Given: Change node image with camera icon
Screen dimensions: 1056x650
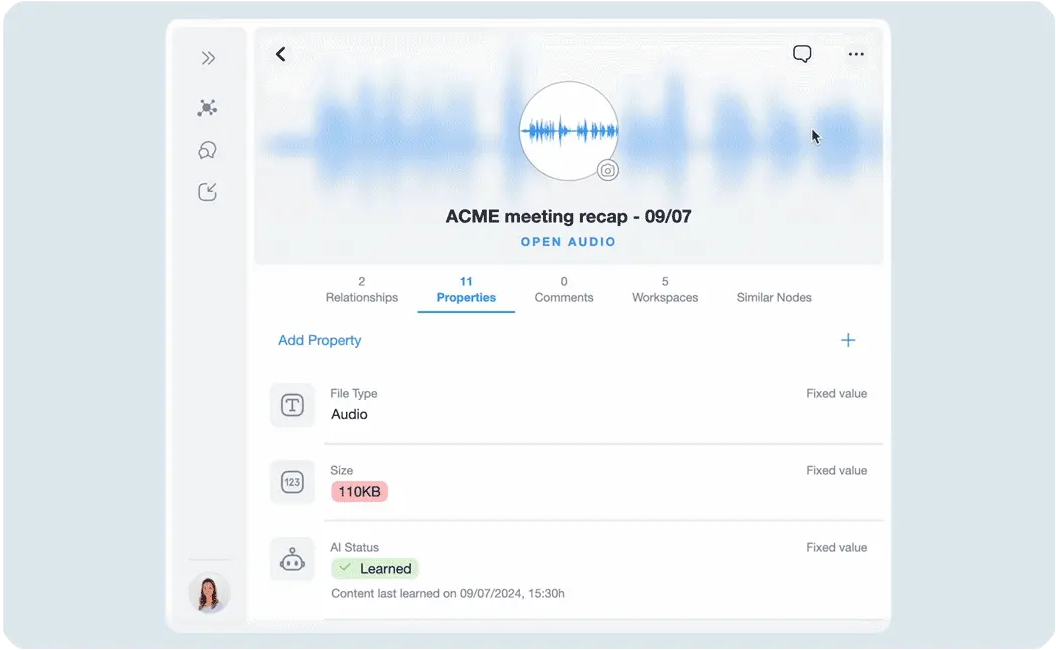Looking at the screenshot, I should pos(607,170).
